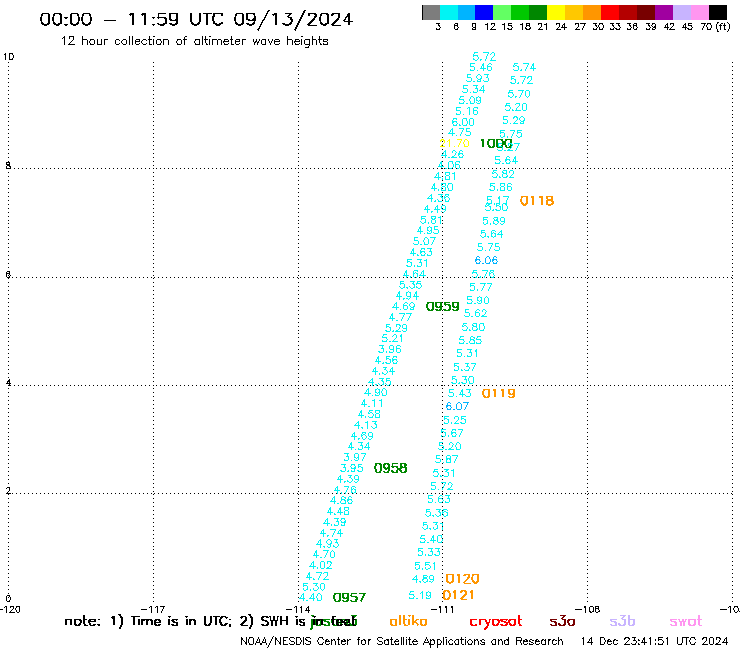Image resolution: width=740 pixels, height=650 pixels.
Task: Click the orange 0119 time label
Action: coord(498,393)
